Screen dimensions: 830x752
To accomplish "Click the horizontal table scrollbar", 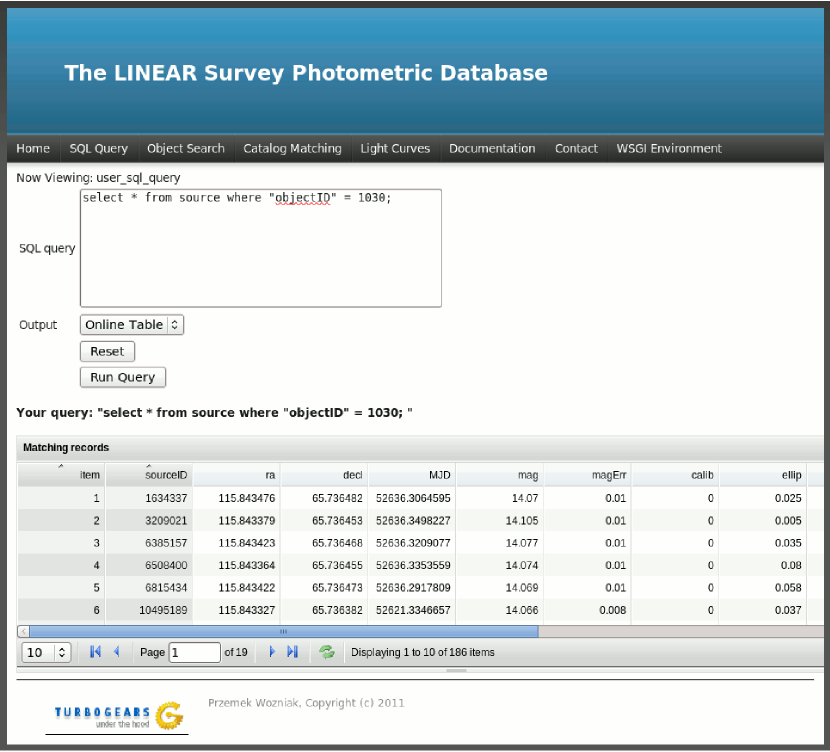I will (x=283, y=631).
